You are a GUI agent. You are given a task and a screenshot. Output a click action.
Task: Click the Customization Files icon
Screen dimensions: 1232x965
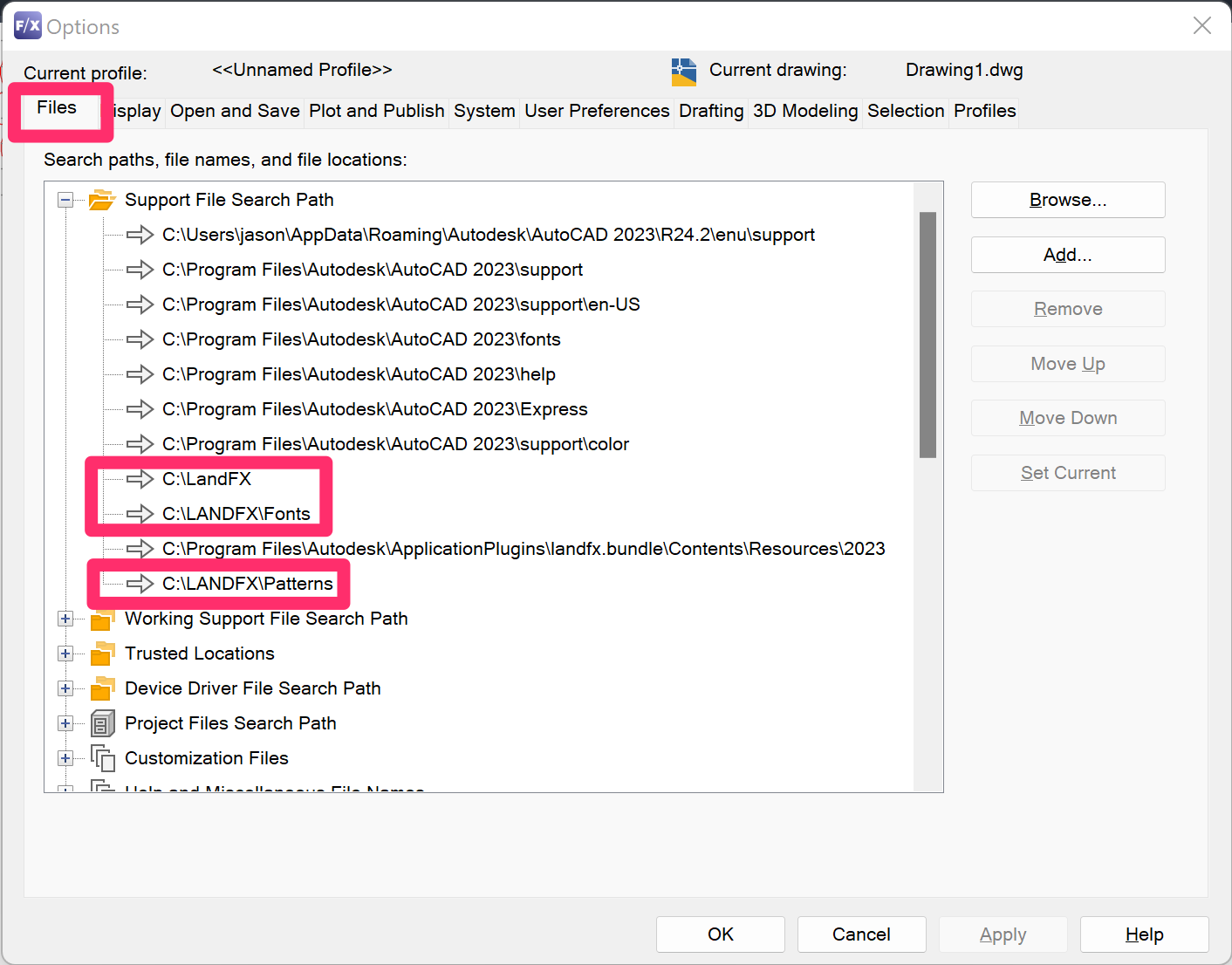click(102, 758)
